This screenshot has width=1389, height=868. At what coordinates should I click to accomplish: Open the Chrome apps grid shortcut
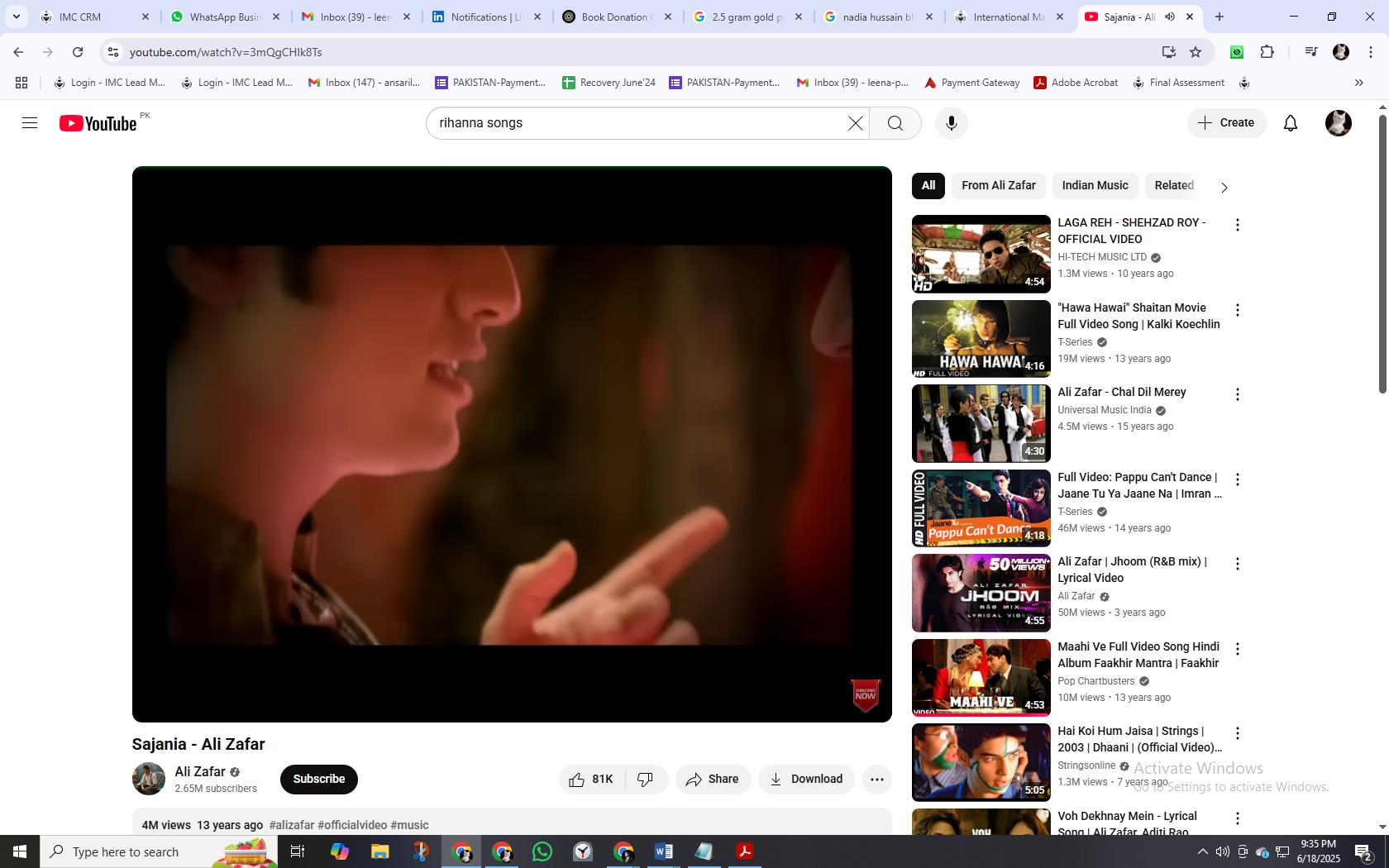21,83
